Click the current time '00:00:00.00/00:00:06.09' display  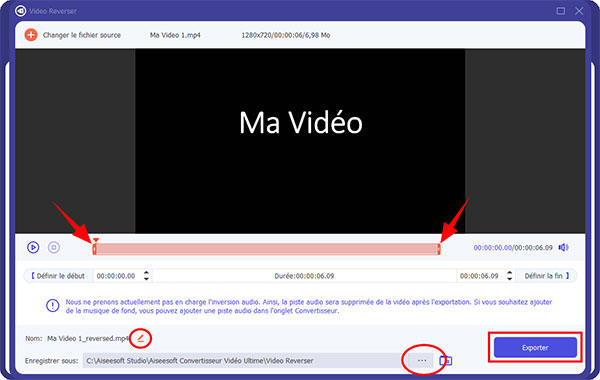513,248
